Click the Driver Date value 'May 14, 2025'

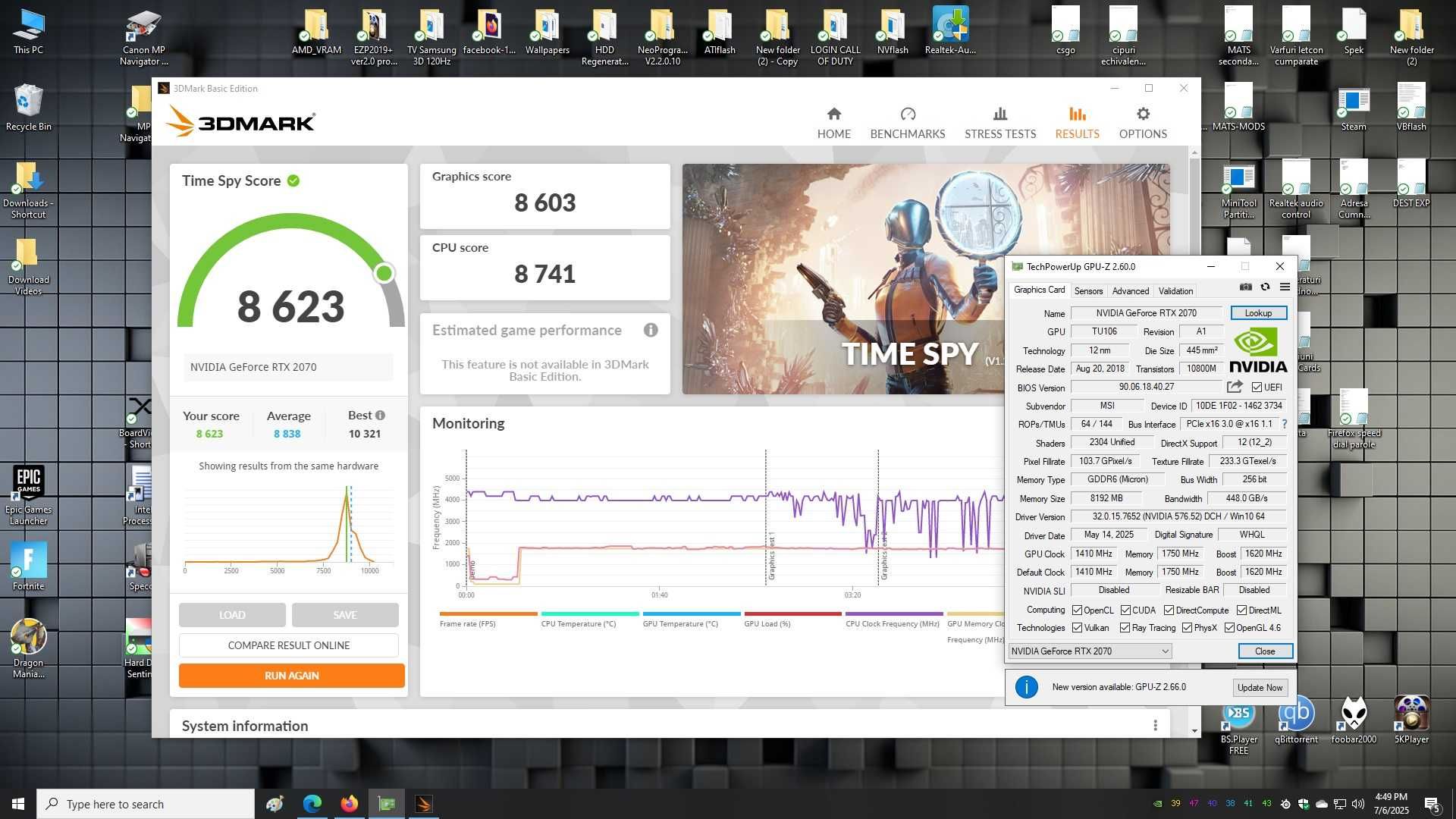(x=1109, y=535)
